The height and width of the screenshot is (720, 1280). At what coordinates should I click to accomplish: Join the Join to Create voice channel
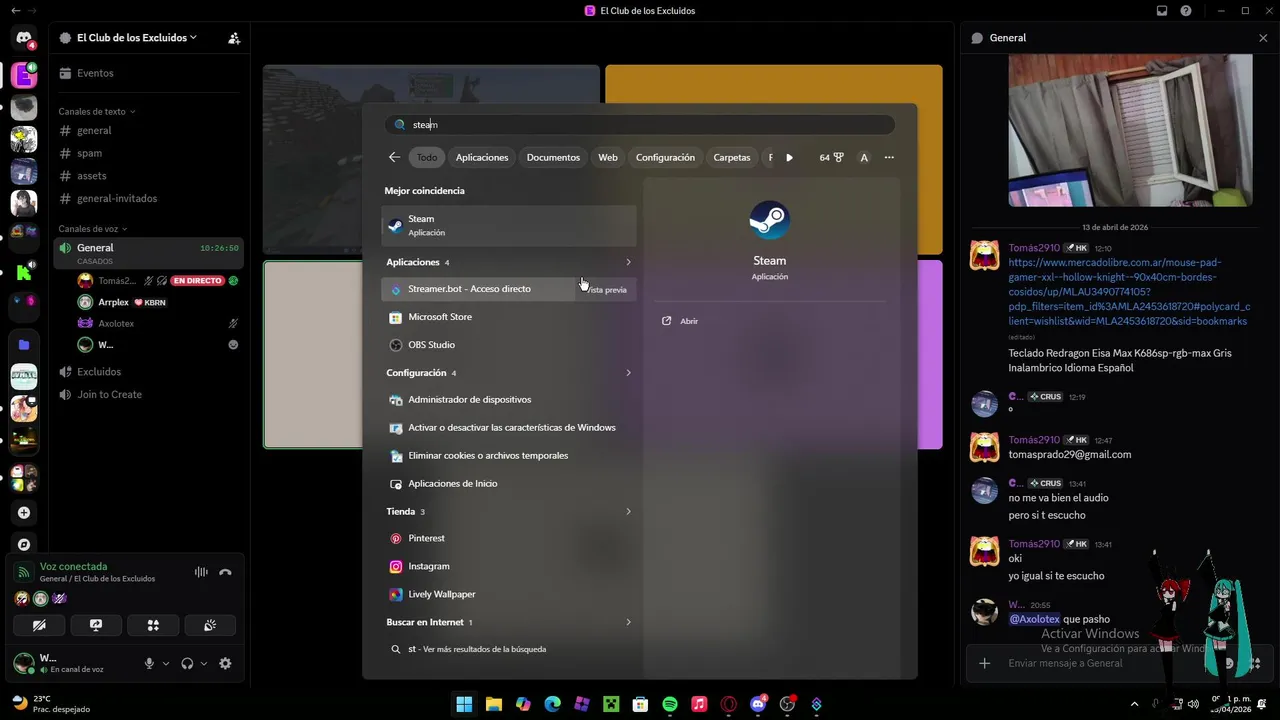pyautogui.click(x=150, y=394)
